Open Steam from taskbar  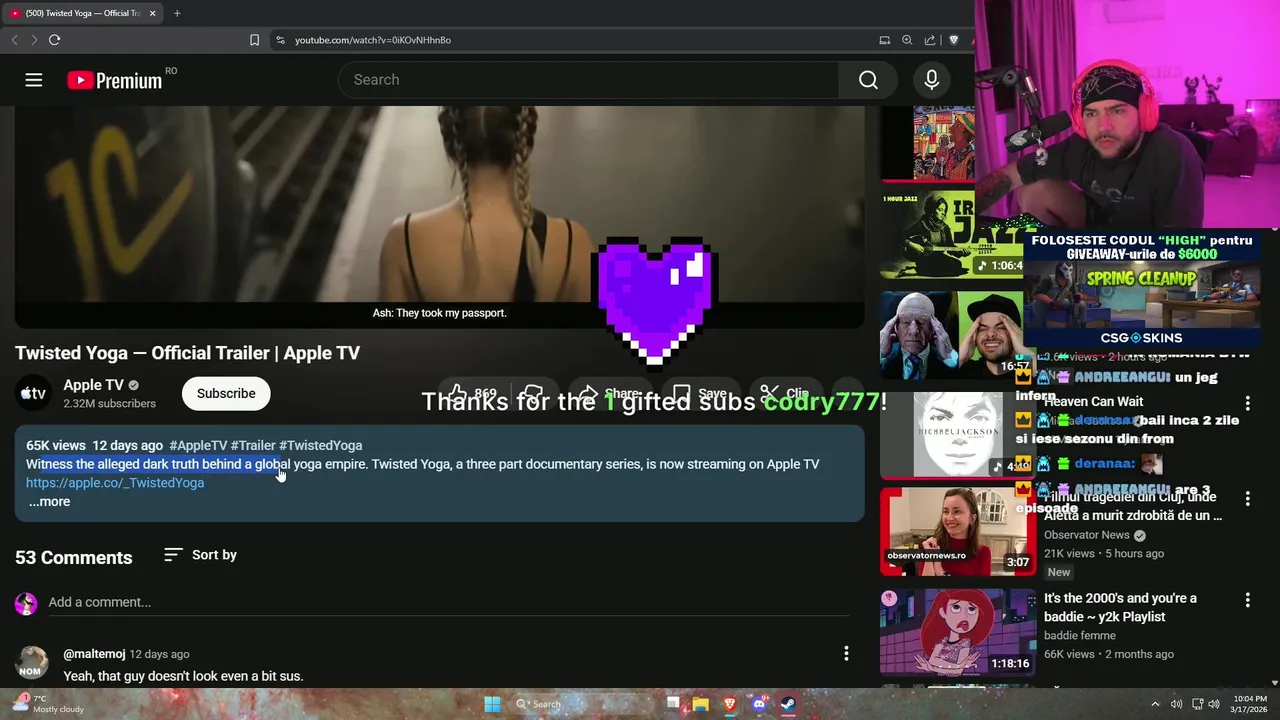[787, 704]
